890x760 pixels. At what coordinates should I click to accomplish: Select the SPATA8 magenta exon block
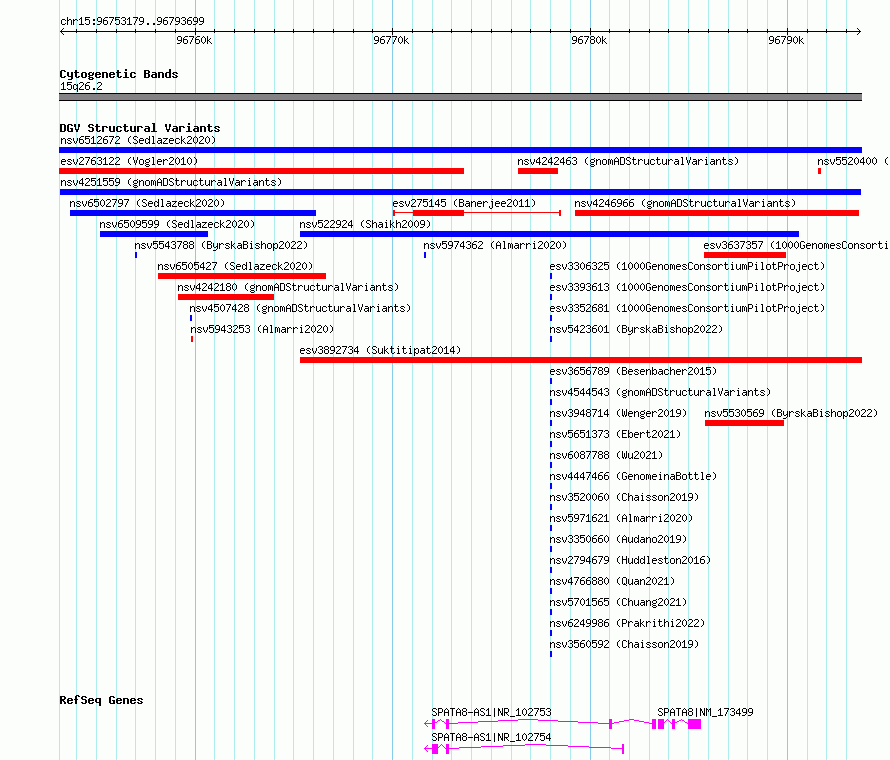coord(694,724)
